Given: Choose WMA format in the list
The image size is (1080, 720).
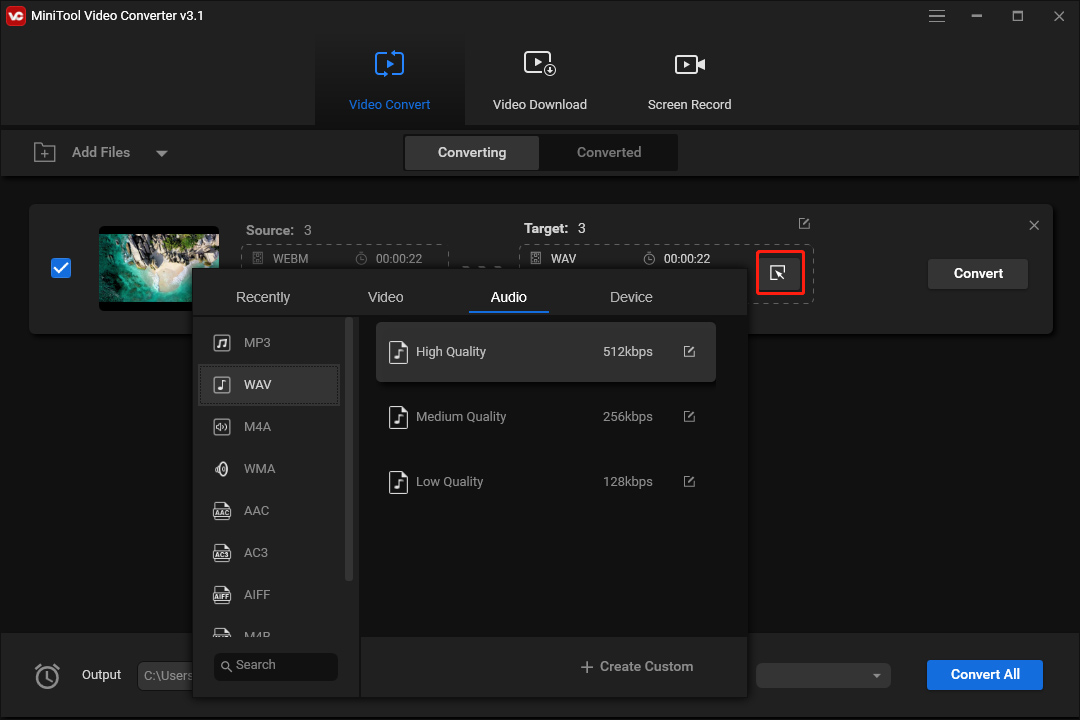Looking at the screenshot, I should tap(269, 469).
